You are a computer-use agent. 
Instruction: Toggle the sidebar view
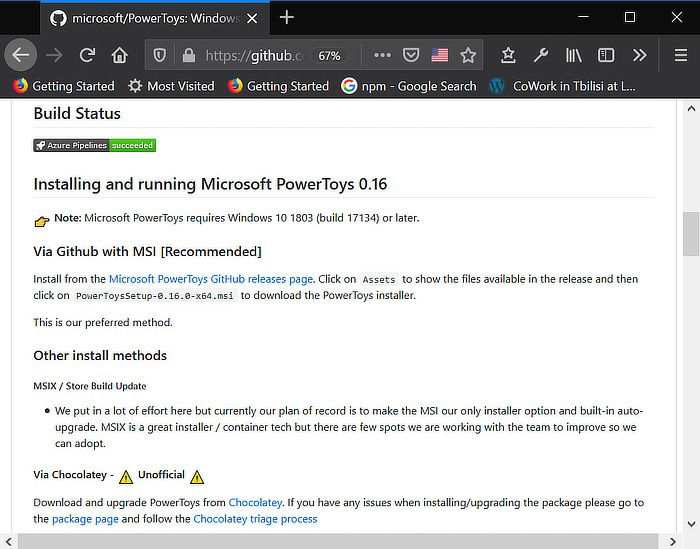tap(606, 55)
